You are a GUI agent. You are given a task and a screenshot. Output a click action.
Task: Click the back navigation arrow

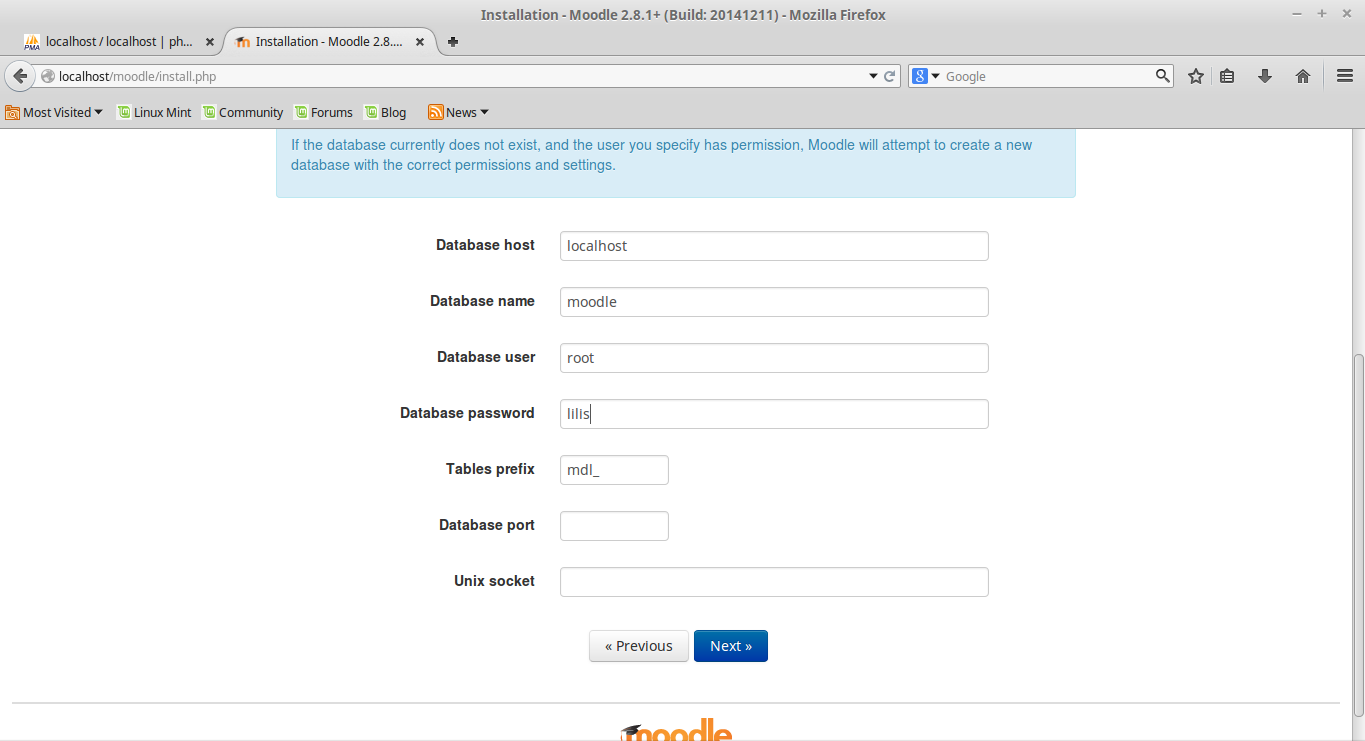click(20, 75)
